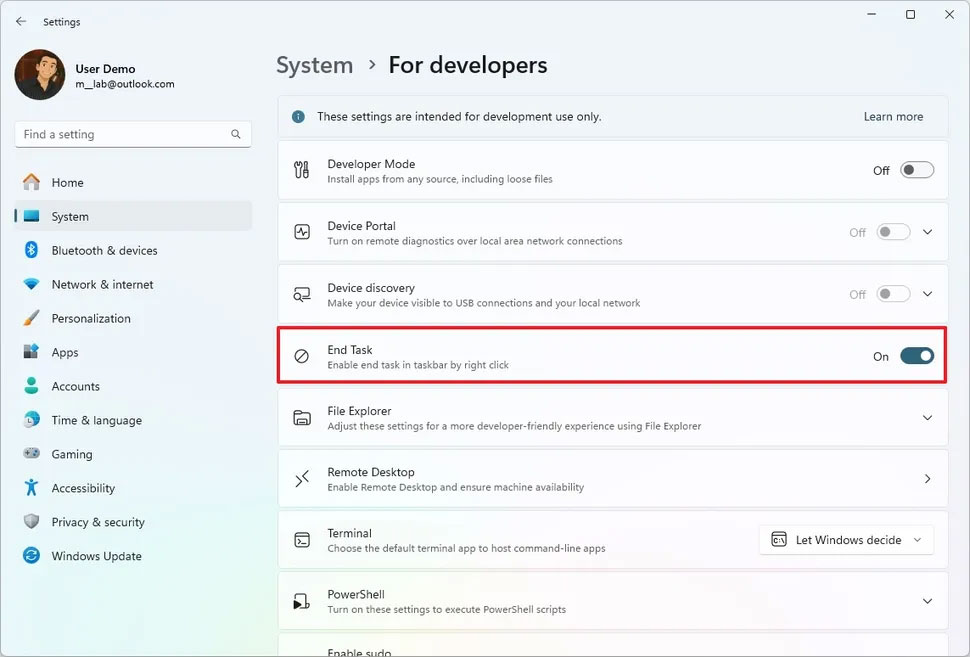Click the User Demo profile avatar
The width and height of the screenshot is (970, 657).
(40, 75)
